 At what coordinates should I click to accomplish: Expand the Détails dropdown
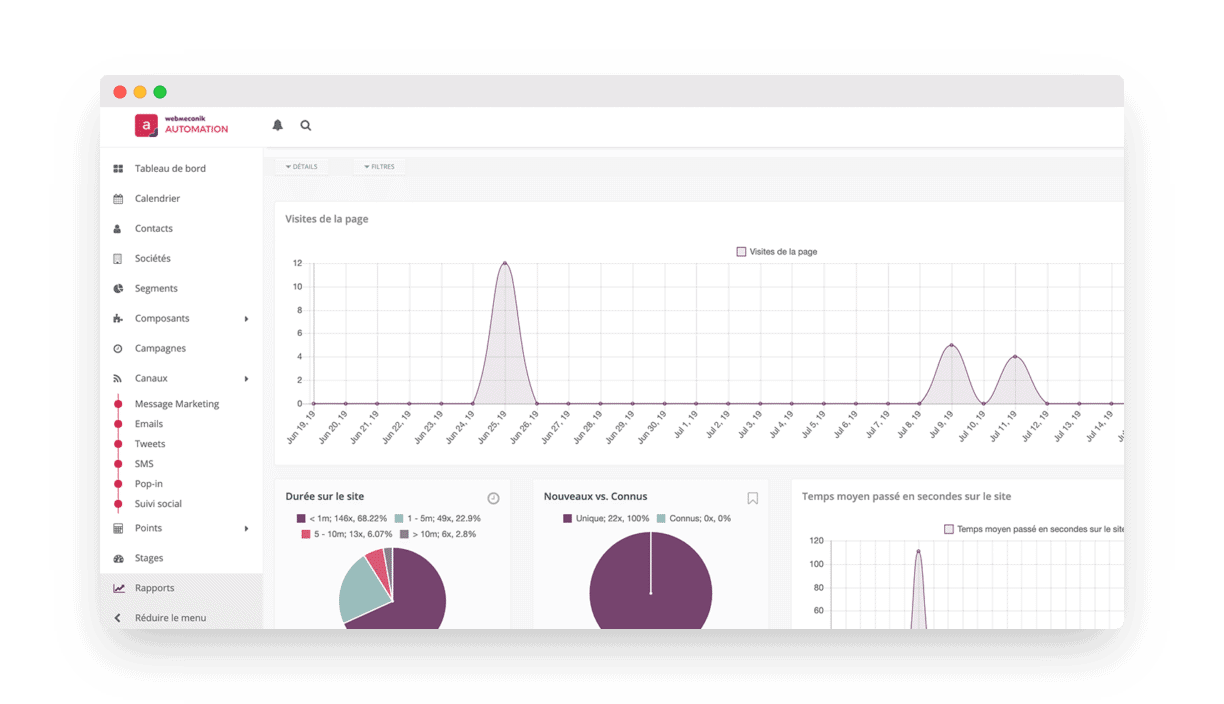pos(301,167)
